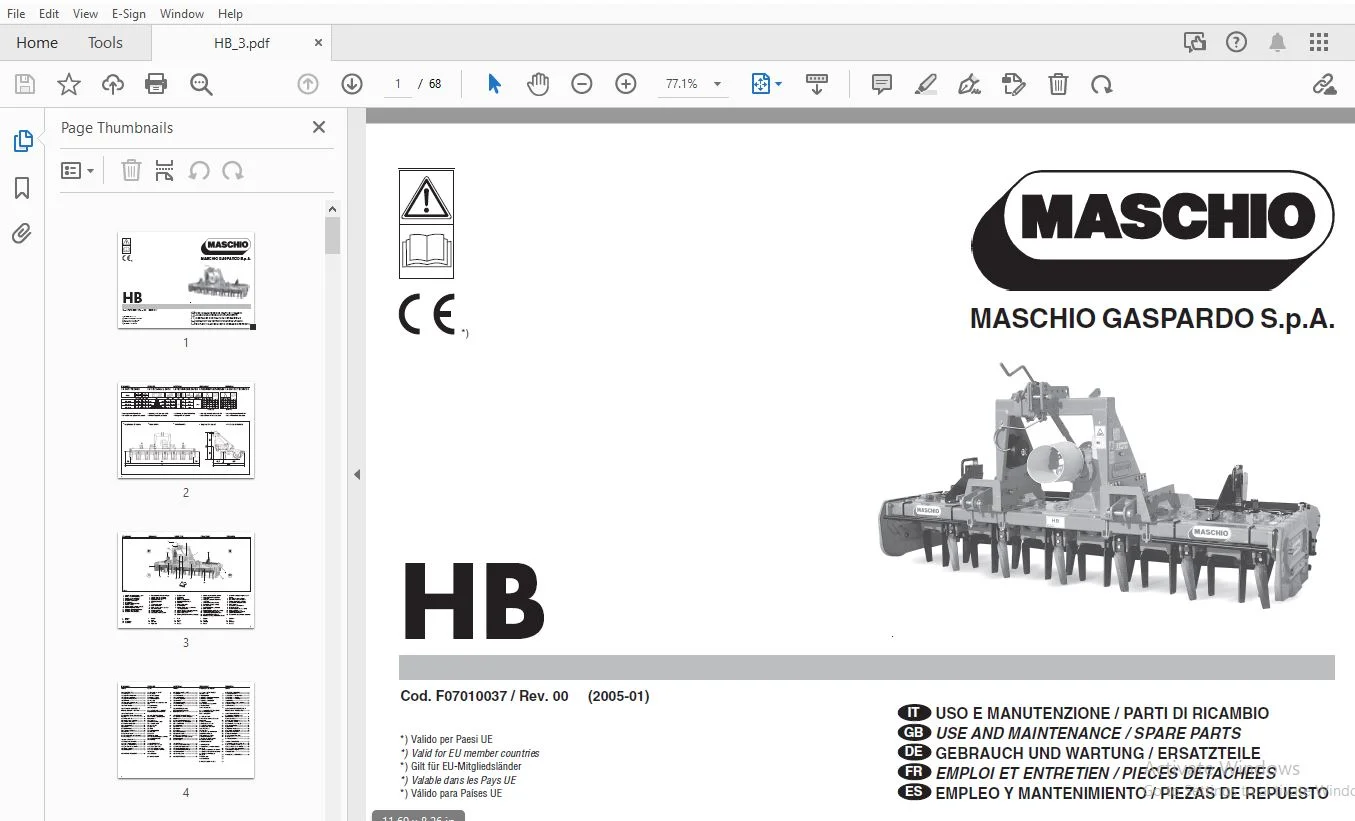View notifications bell

pyautogui.click(x=1278, y=42)
